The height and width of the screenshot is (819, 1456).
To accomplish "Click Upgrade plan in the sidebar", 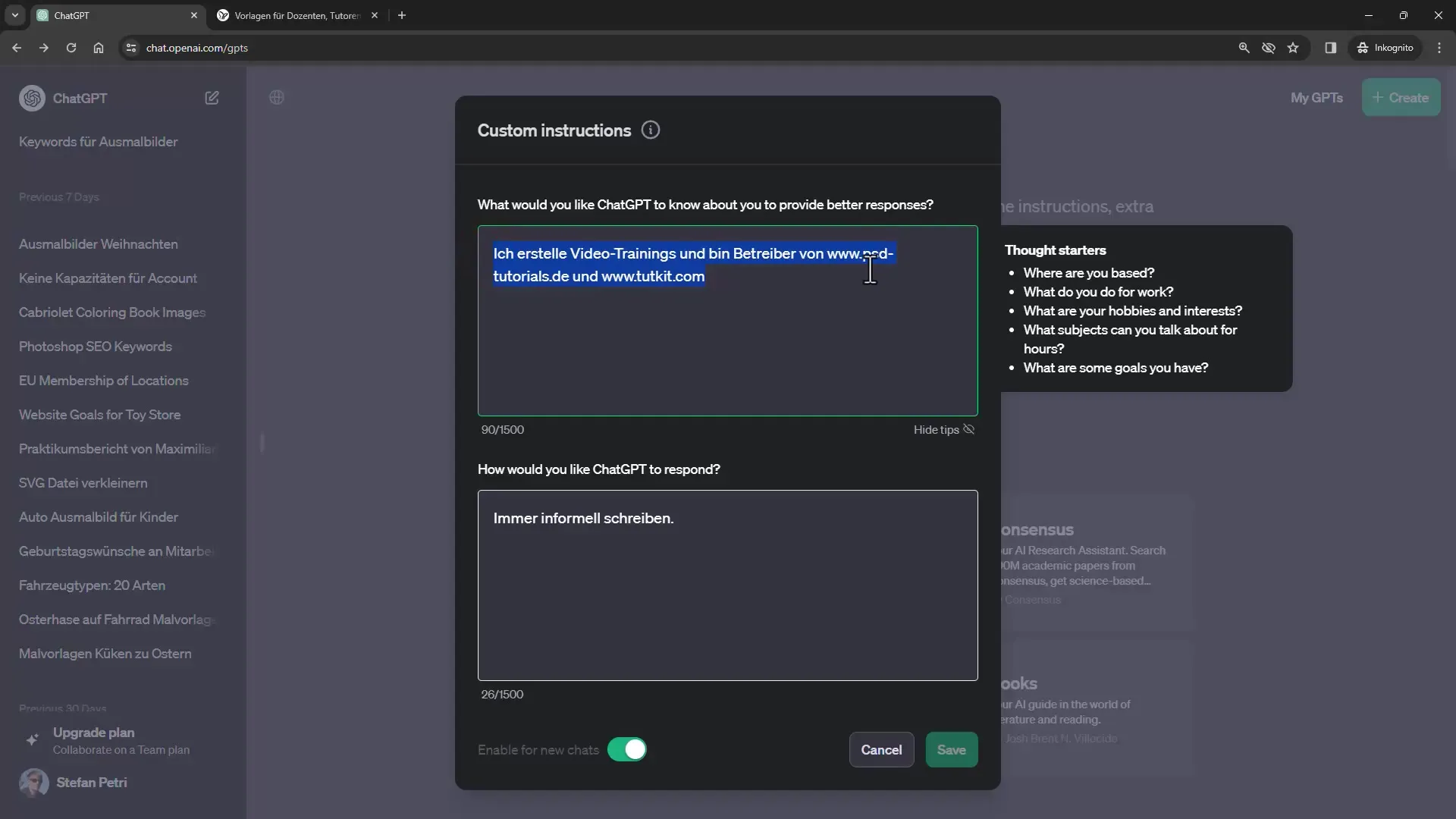I will point(94,733).
